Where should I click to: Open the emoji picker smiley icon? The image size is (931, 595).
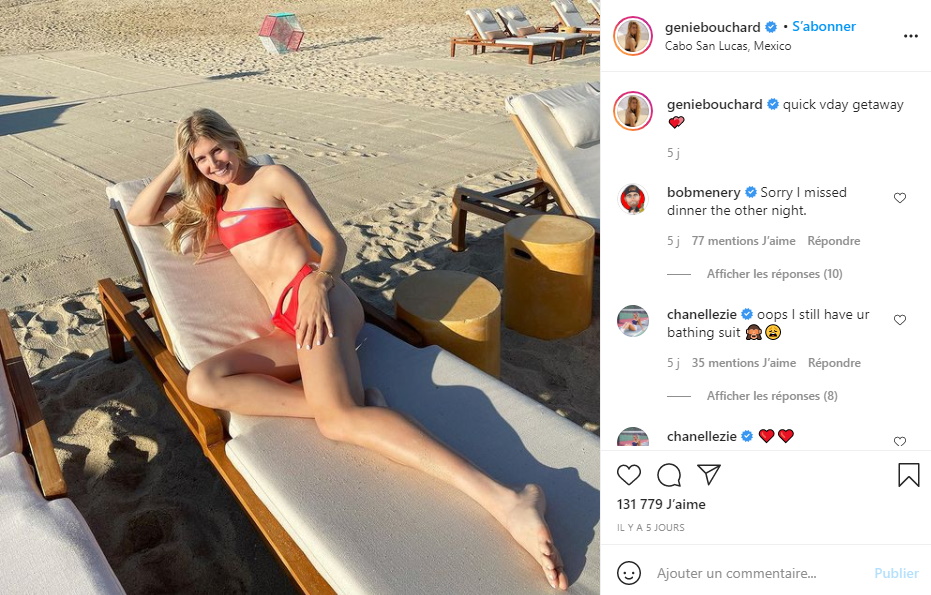tap(629, 573)
